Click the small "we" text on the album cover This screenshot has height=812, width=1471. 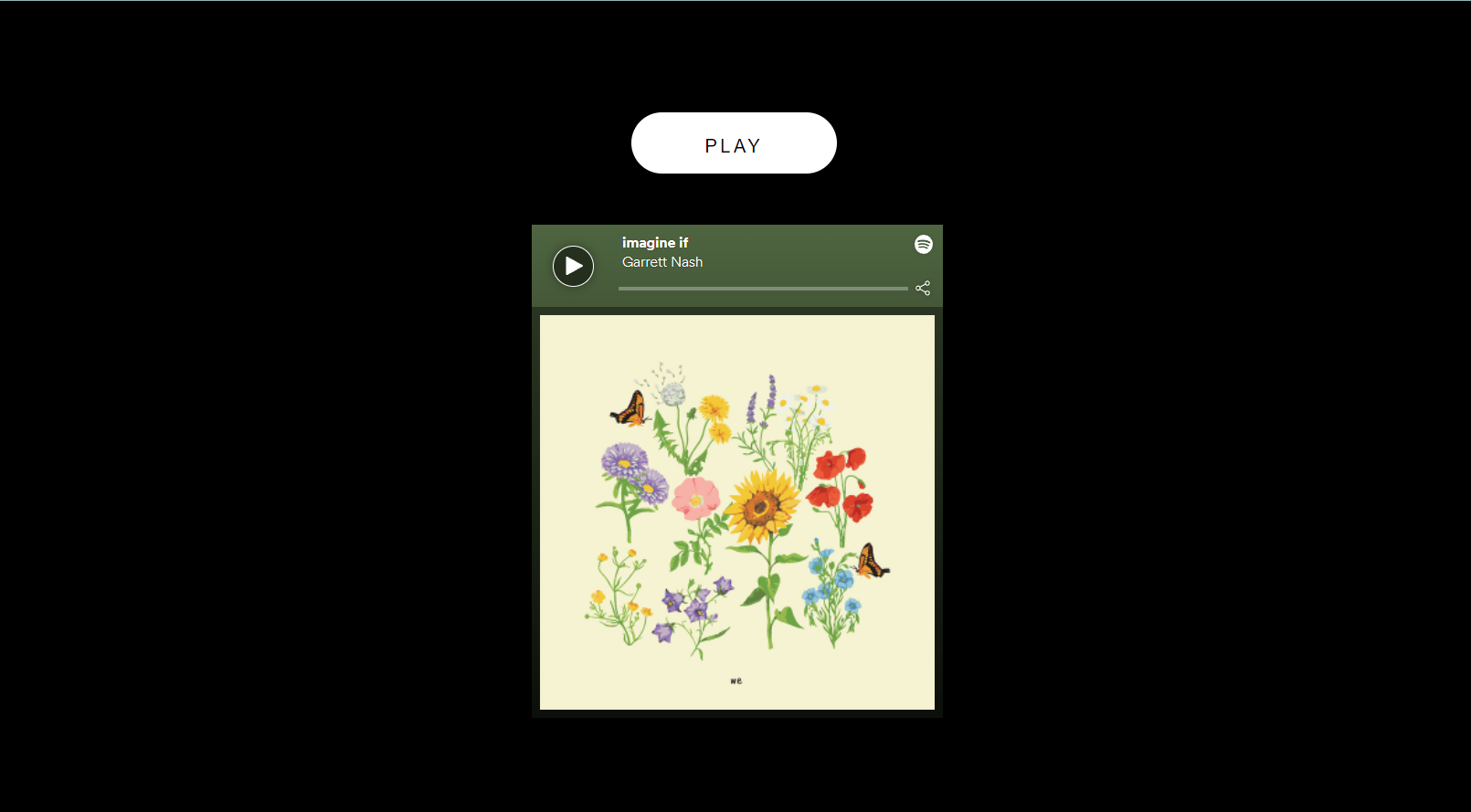[x=736, y=680]
